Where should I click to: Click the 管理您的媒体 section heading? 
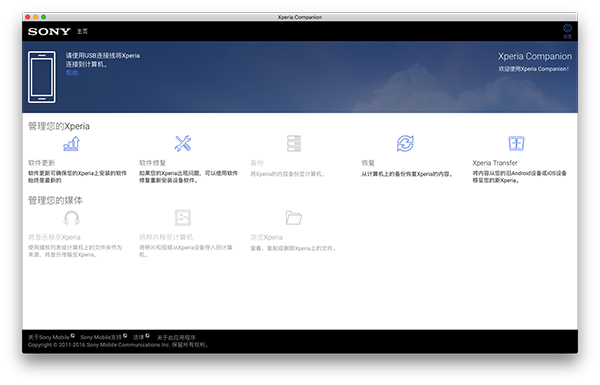tap(55, 200)
